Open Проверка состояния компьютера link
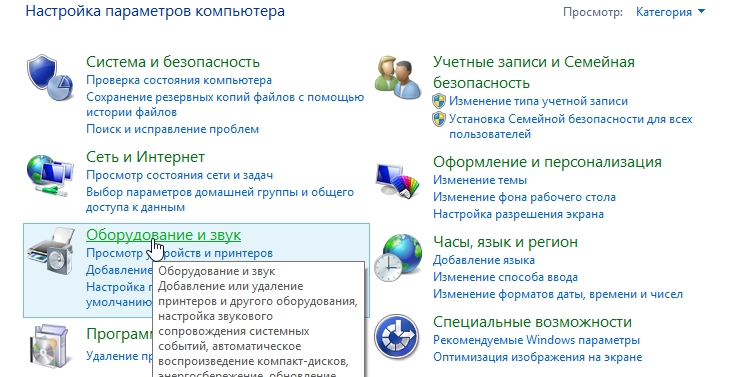Viewport: 729px width, 377px height. 179,80
